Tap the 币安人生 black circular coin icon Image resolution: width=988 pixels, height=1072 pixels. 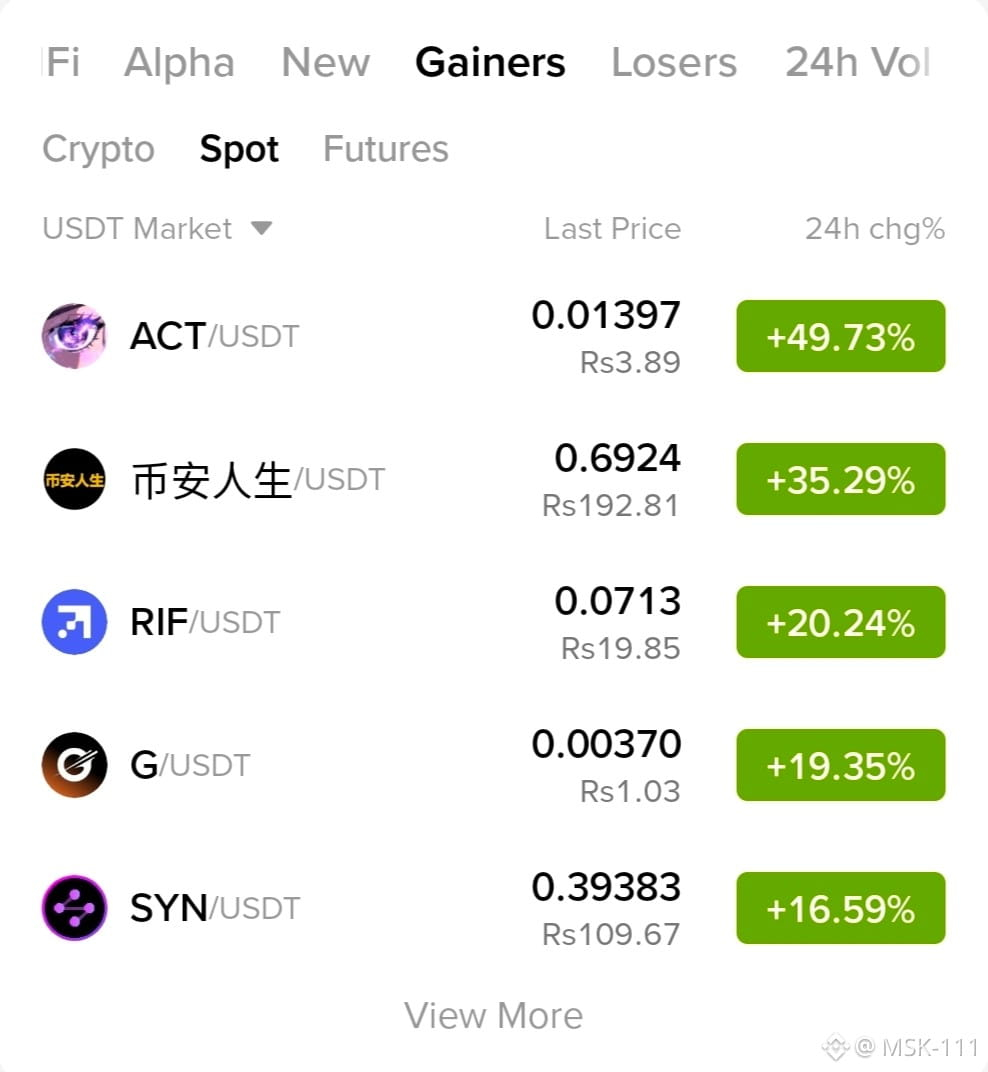[x=74, y=479]
